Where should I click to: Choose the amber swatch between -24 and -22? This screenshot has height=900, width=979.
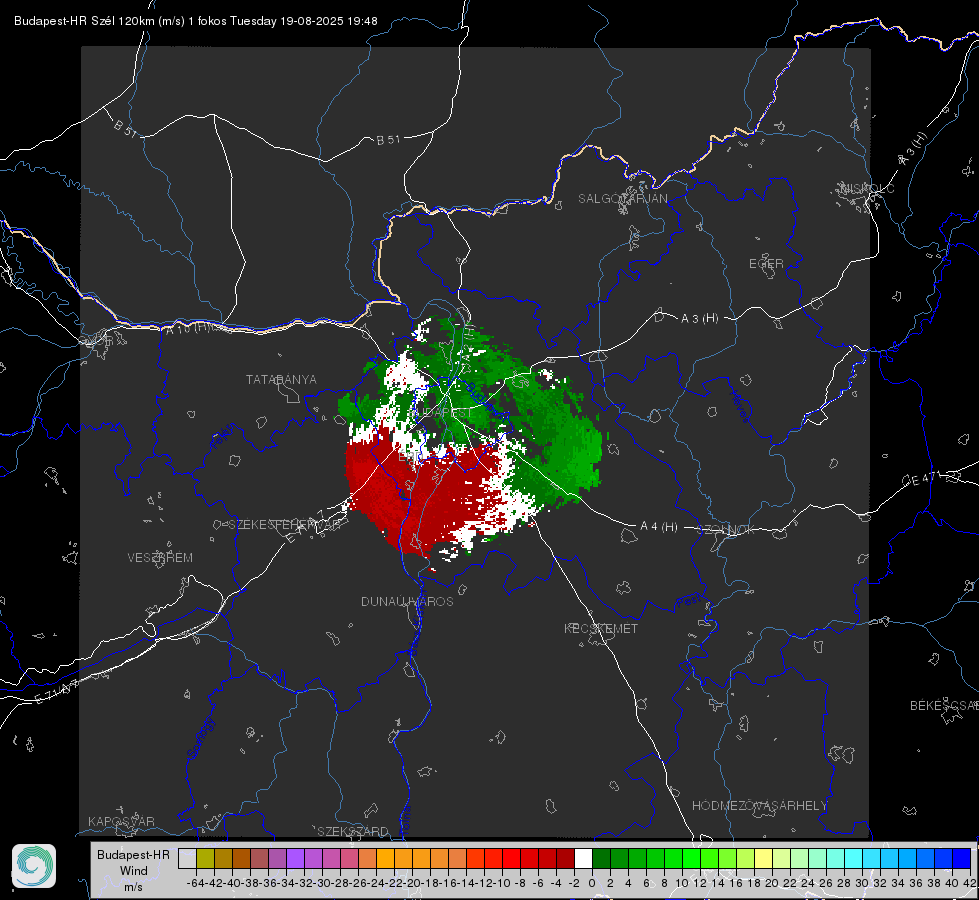(x=385, y=858)
